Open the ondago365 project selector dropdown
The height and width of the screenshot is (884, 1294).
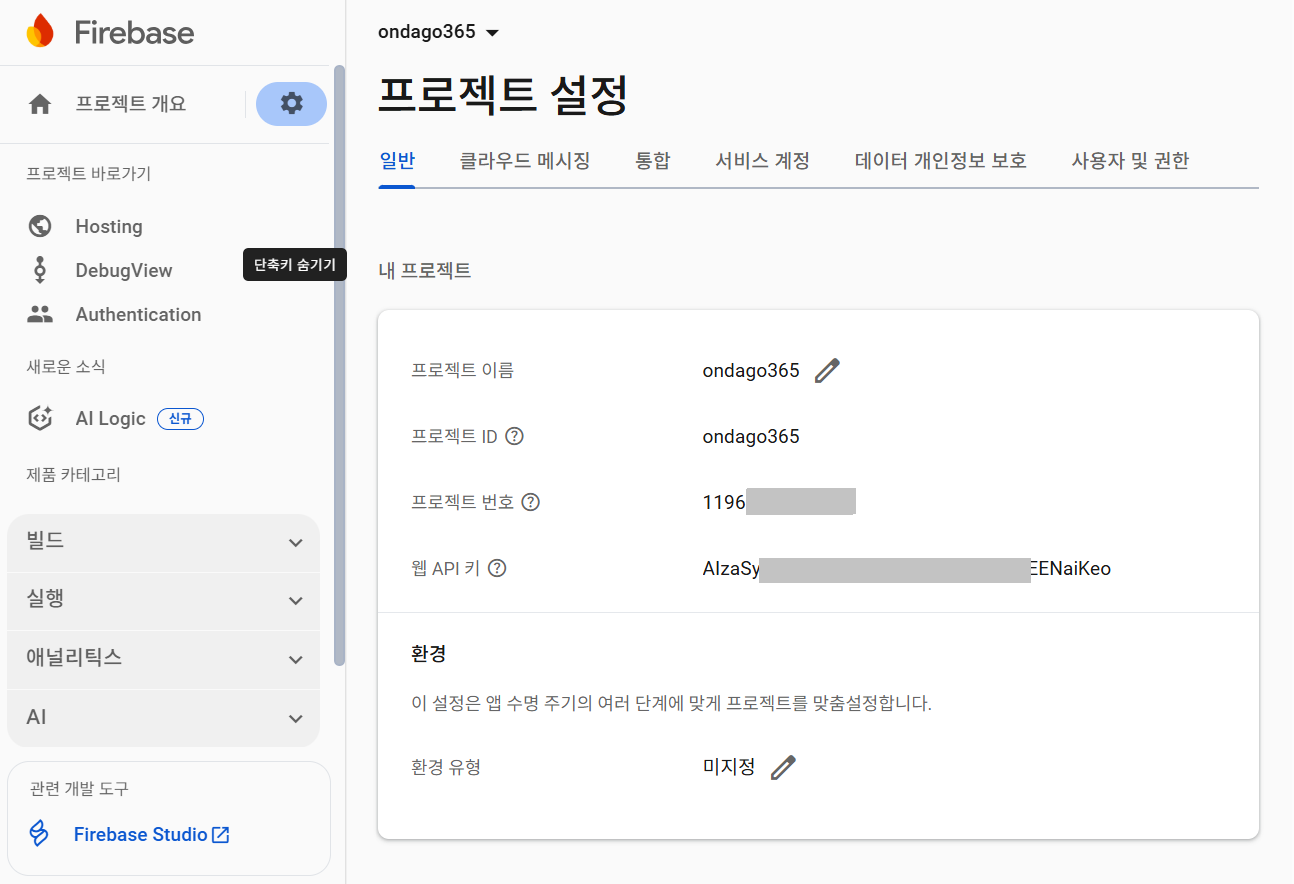coord(439,32)
